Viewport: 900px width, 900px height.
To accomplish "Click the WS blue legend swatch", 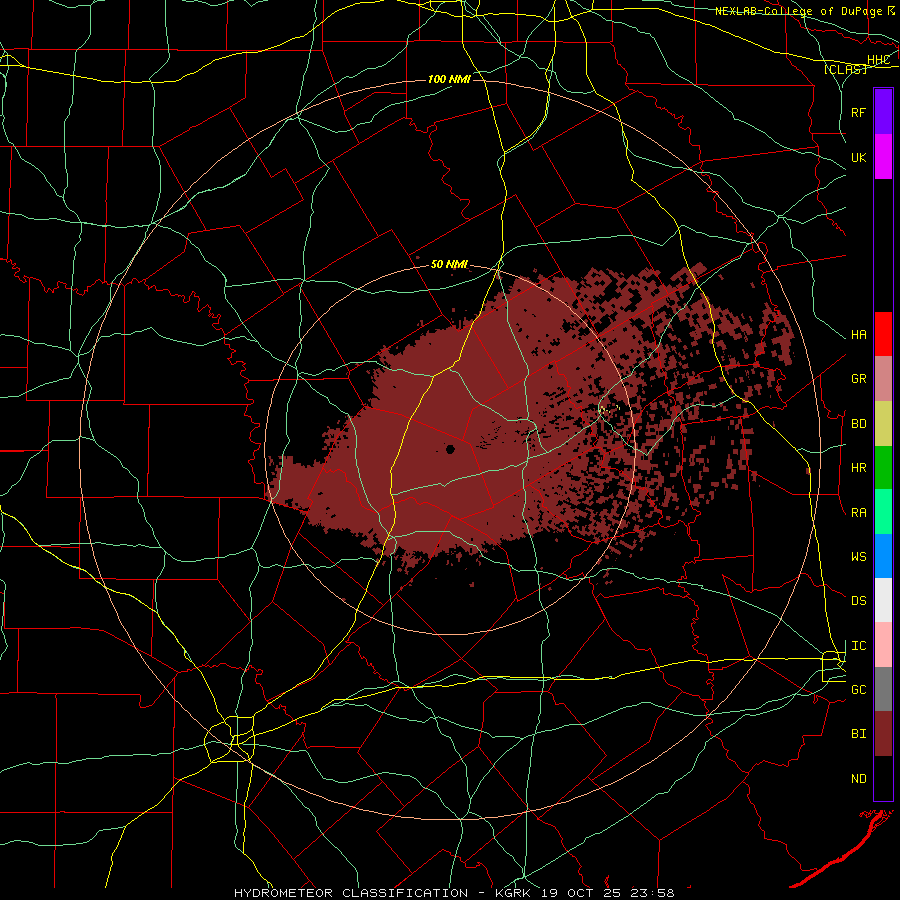I will coord(883,556).
